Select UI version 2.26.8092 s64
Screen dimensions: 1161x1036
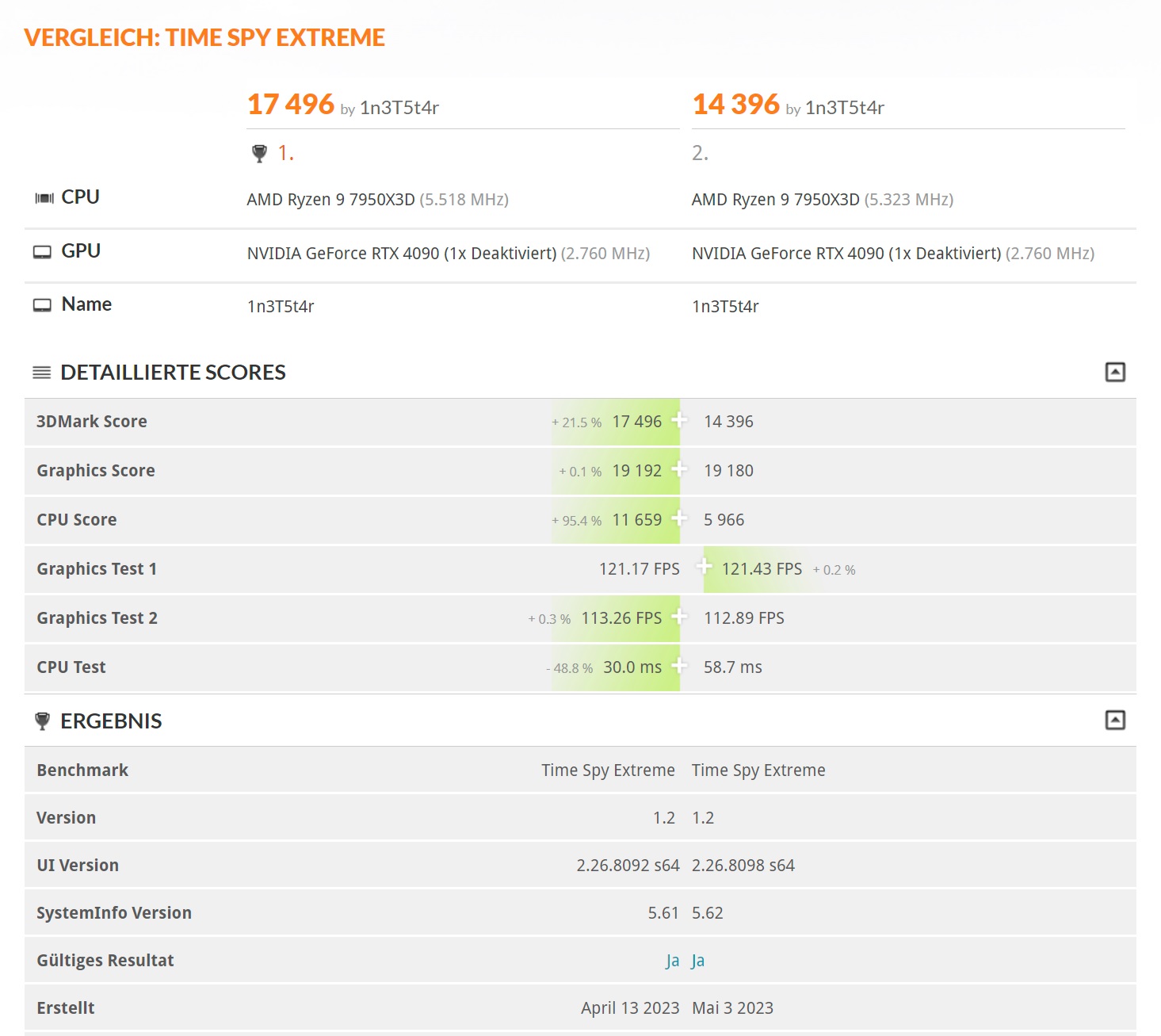pyautogui.click(x=628, y=866)
